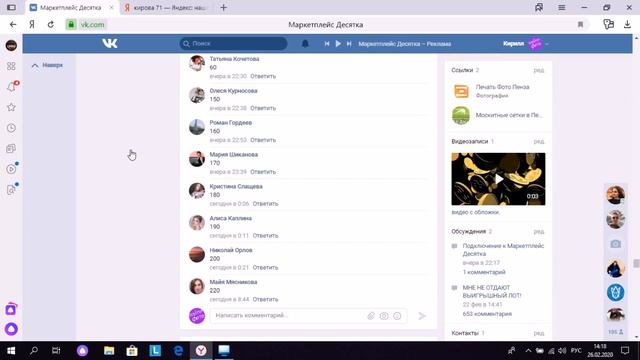Click the comment input field
640x360 pixels.
(308, 316)
